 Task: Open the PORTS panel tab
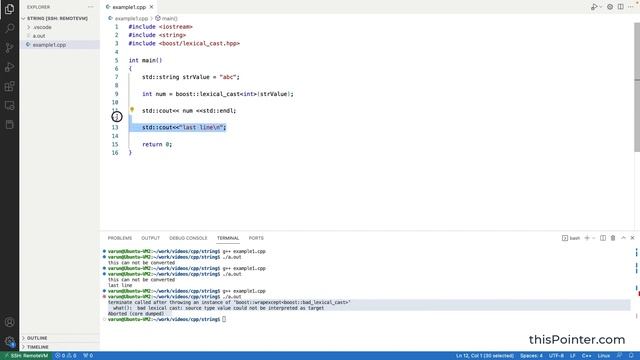[x=256, y=238]
